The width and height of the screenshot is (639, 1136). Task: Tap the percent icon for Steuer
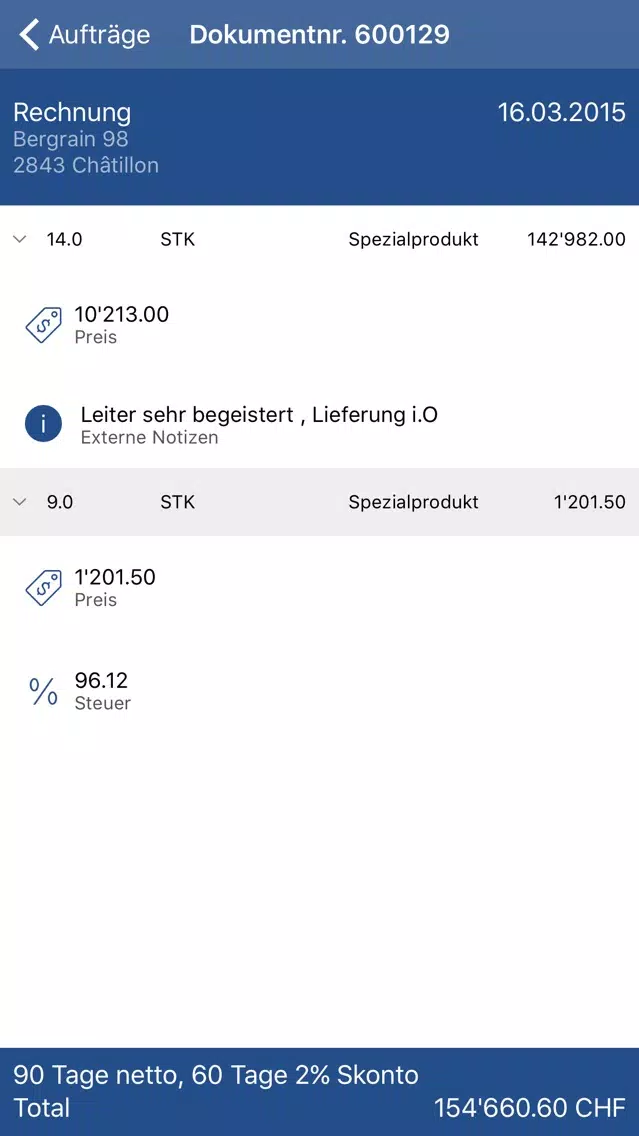pyautogui.click(x=43, y=691)
